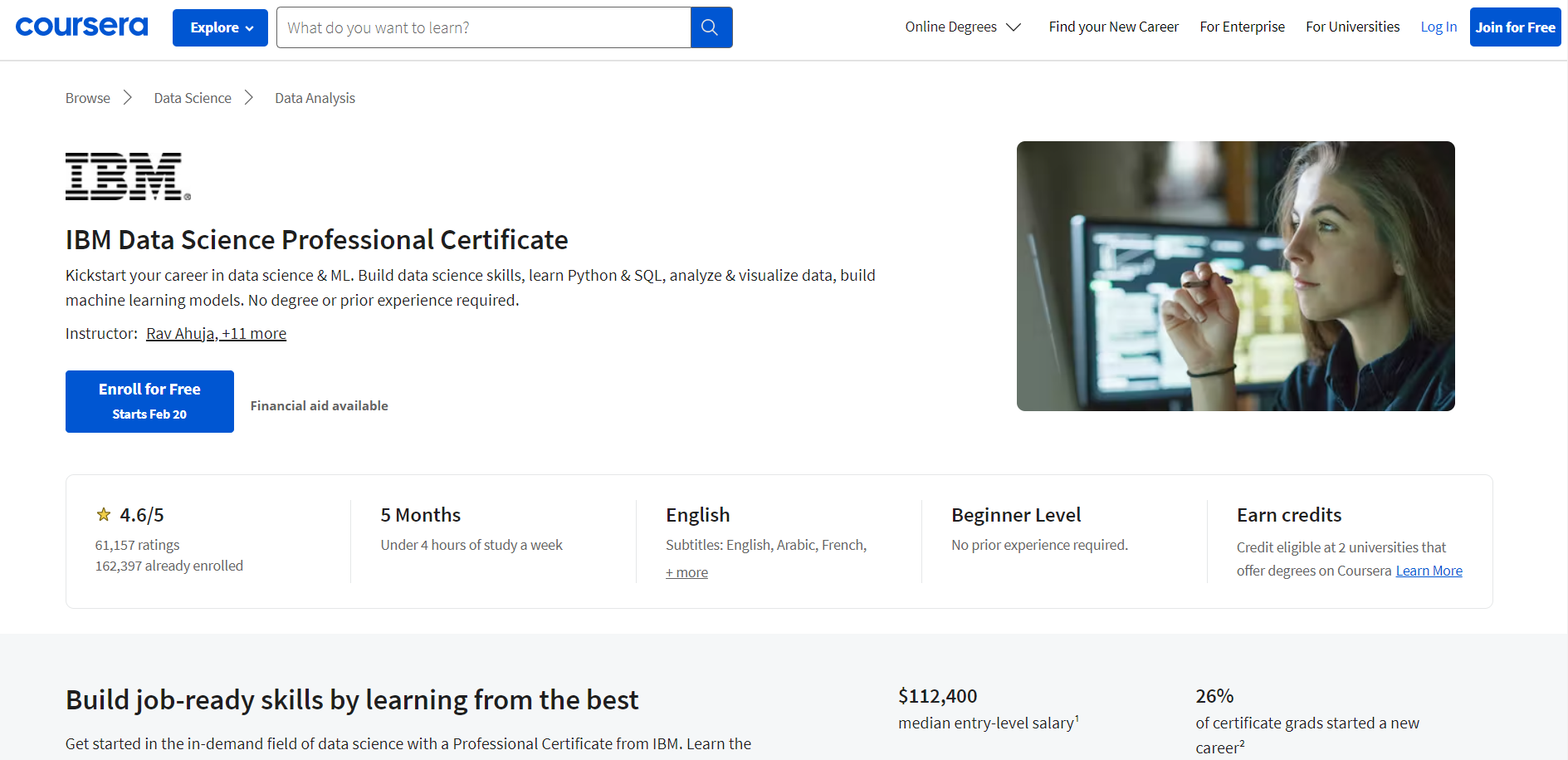Click Enroll for Free button

click(x=149, y=401)
